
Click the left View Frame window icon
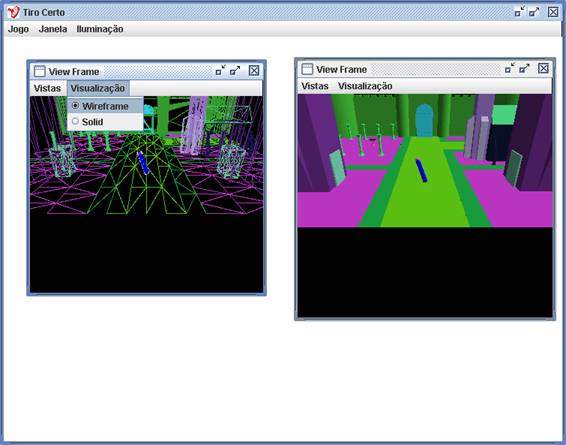point(40,71)
